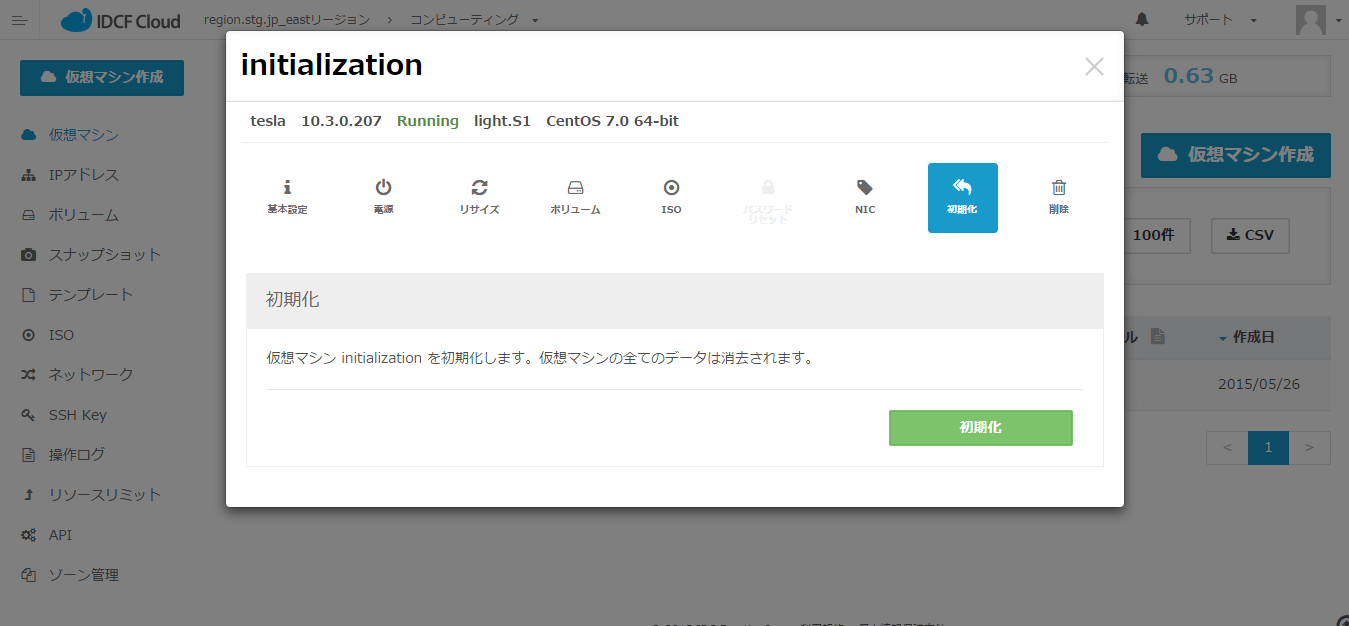
Task: Click the CSV download button
Action: pos(1250,235)
